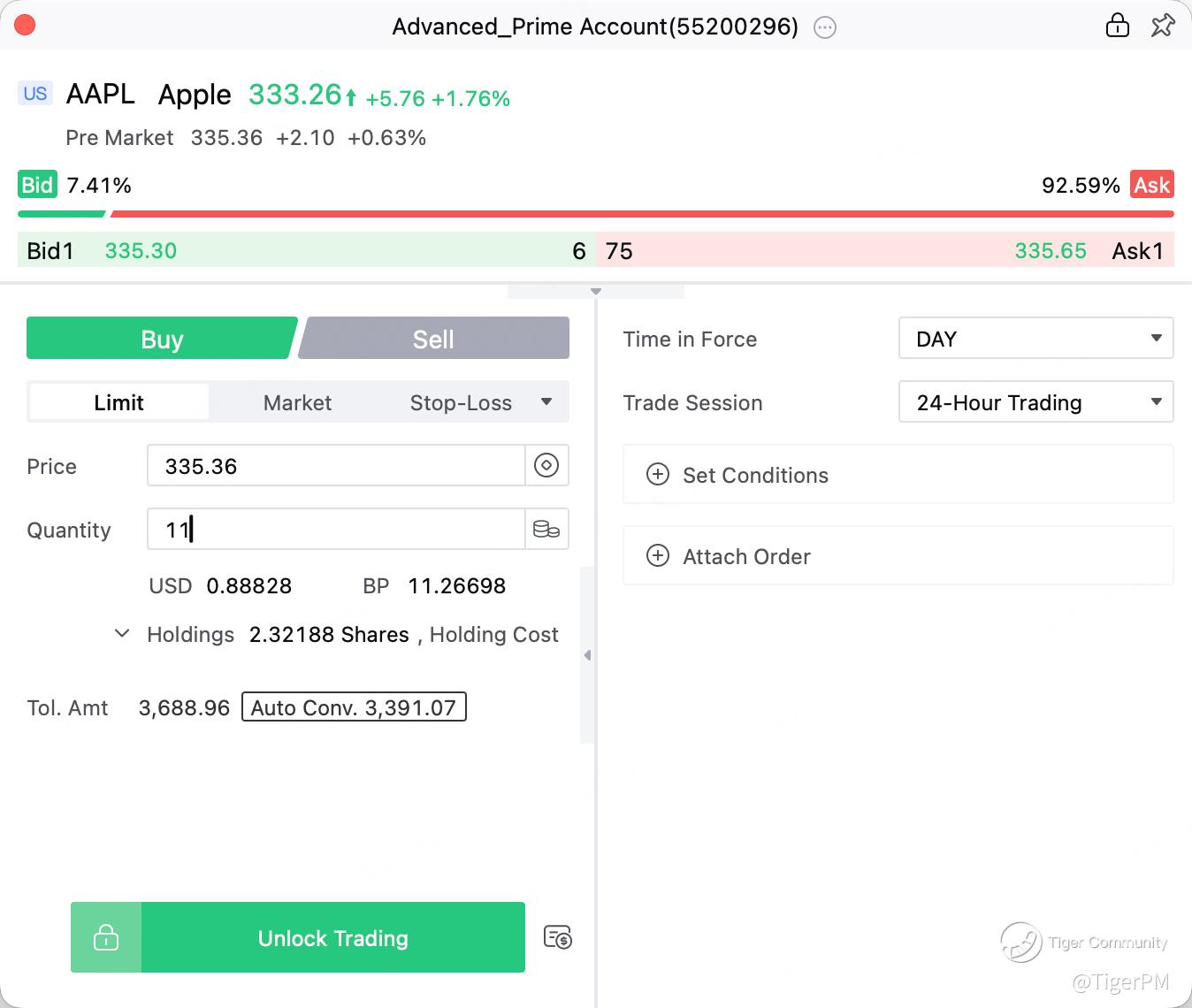Select the Market order type
This screenshot has height=1008, width=1192.
pyautogui.click(x=297, y=402)
